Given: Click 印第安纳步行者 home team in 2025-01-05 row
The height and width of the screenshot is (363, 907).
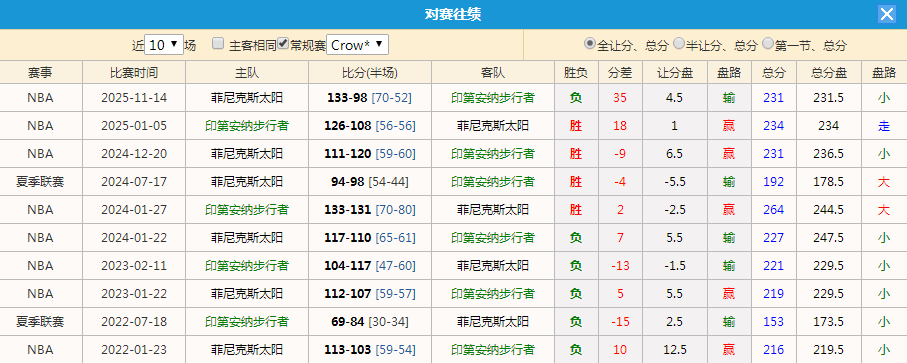Looking at the screenshot, I should (247, 126).
